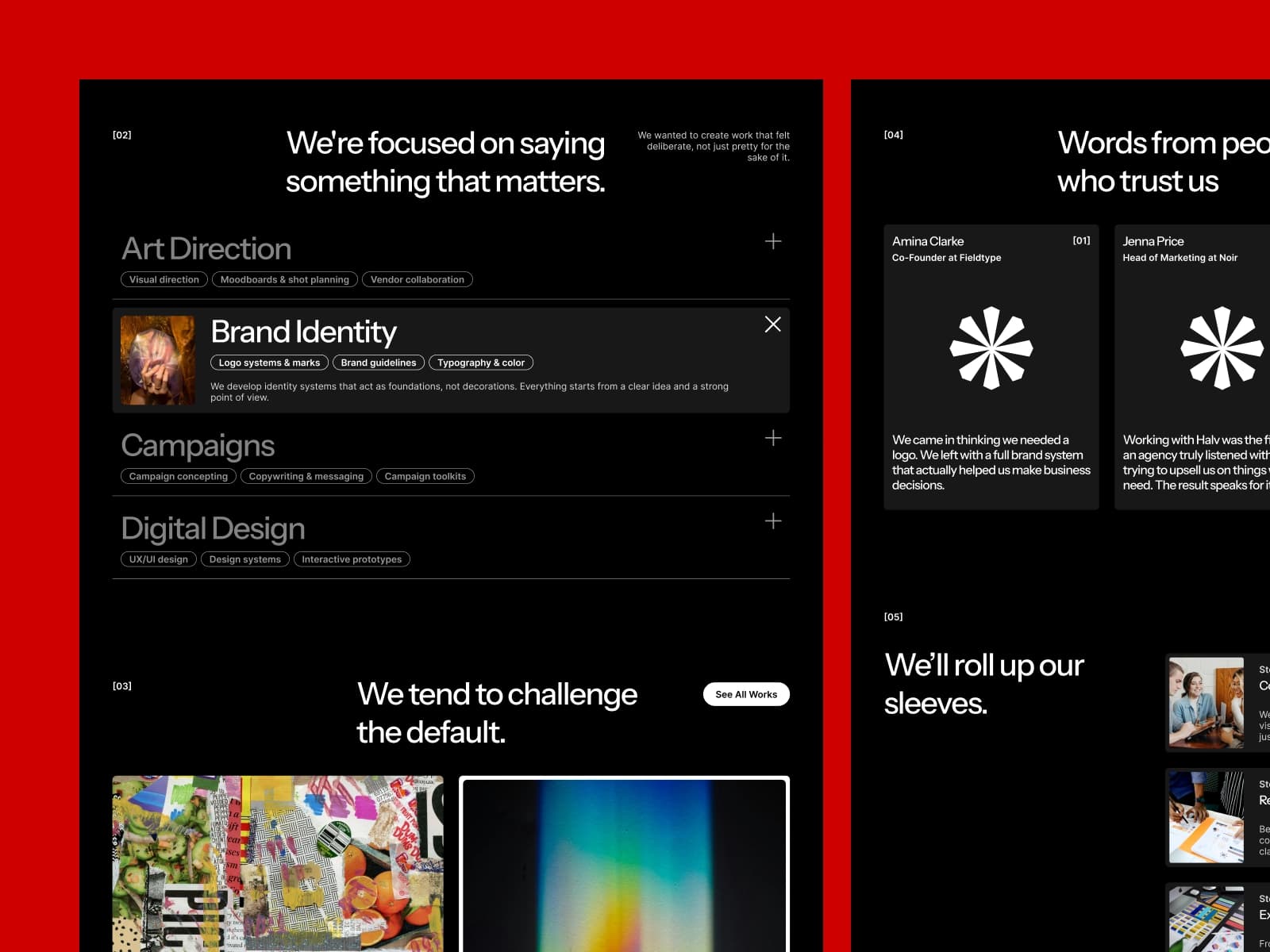Click the [03] section number
This screenshot has height=952, width=1270.
[122, 685]
